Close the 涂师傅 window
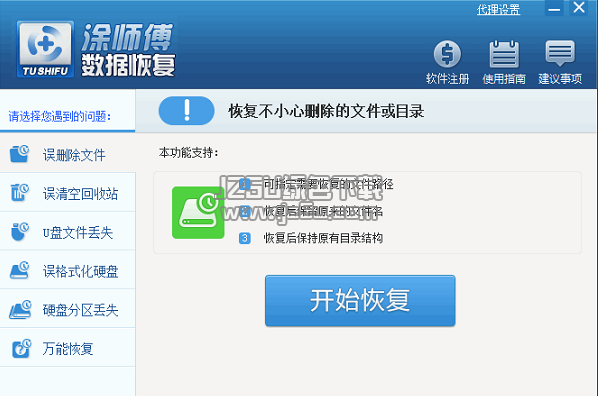 579,8
